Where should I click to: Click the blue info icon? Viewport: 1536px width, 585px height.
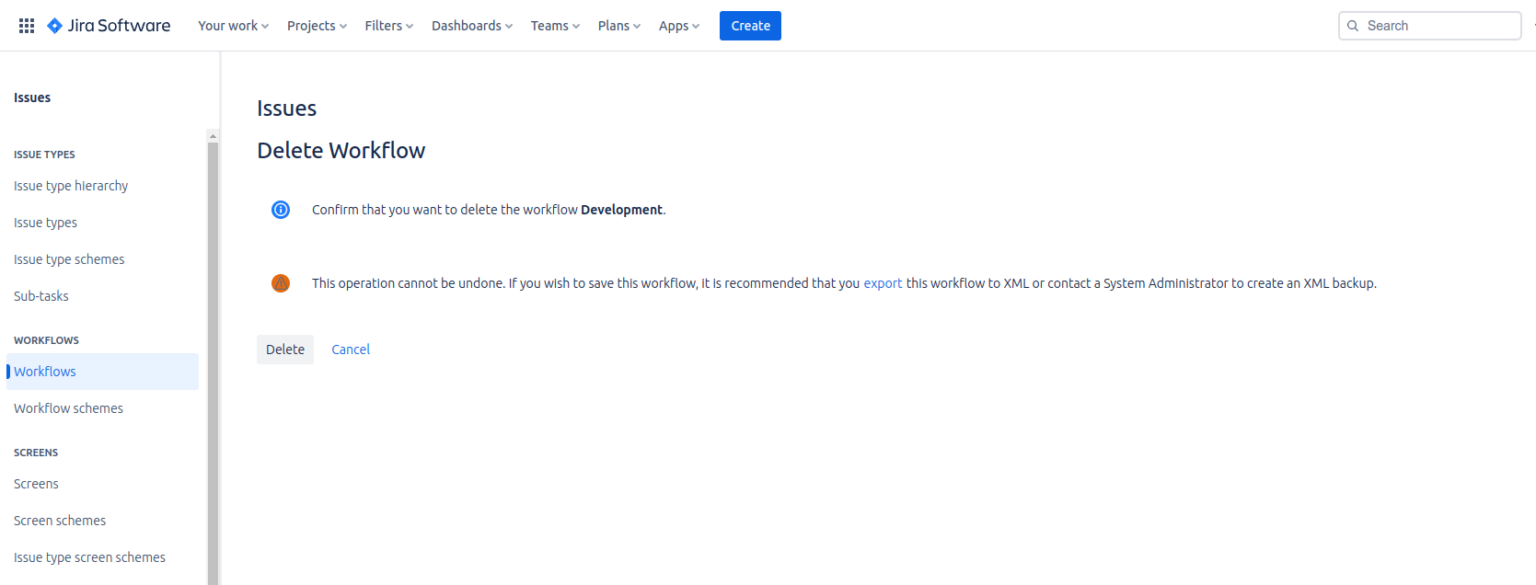280,210
